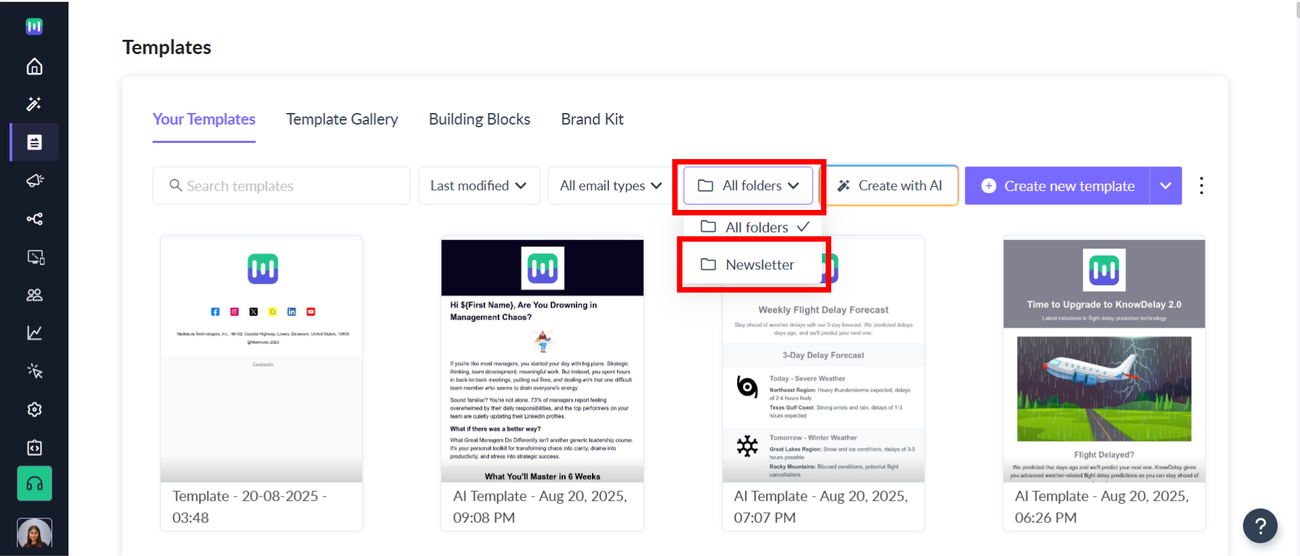The image size is (1300, 556).
Task: Open the settings gear sidebar icon
Action: click(x=34, y=409)
